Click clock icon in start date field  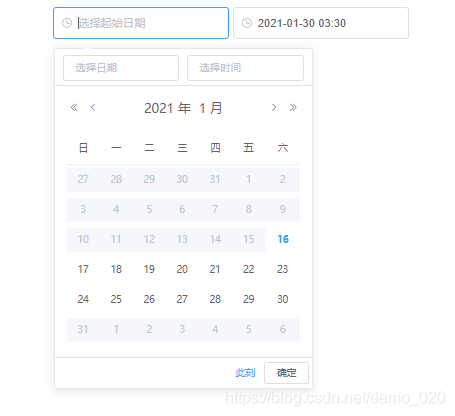[x=67, y=23]
